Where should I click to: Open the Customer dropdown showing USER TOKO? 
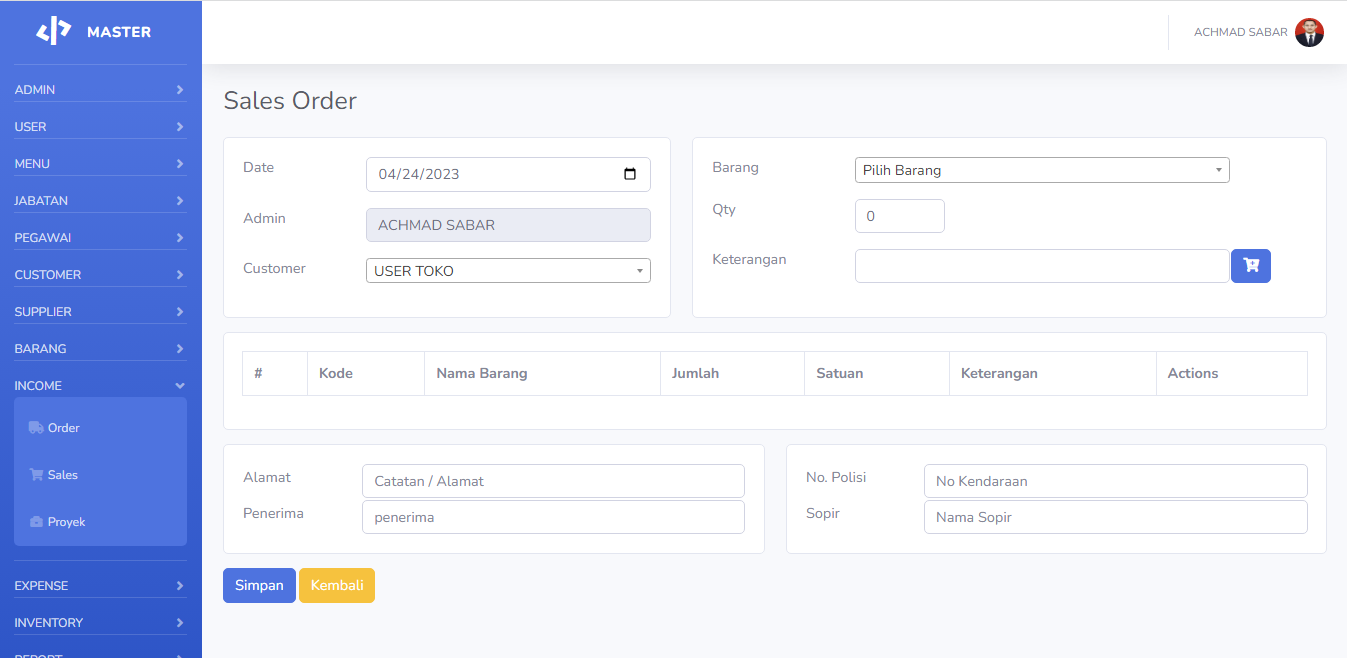[508, 271]
